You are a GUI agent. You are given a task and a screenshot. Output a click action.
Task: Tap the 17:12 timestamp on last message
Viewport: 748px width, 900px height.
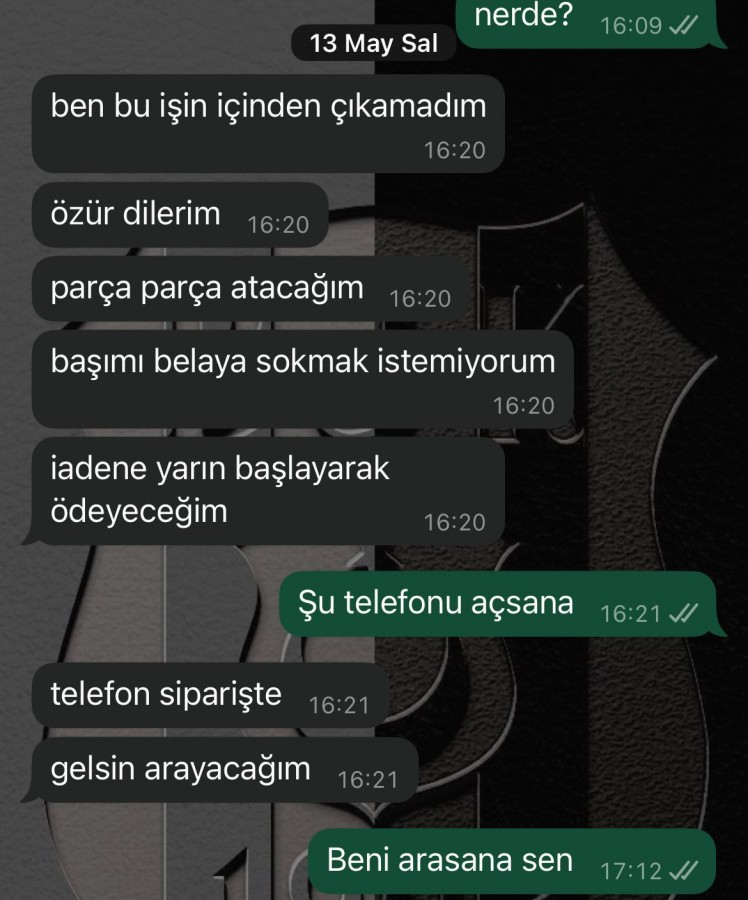pos(631,871)
